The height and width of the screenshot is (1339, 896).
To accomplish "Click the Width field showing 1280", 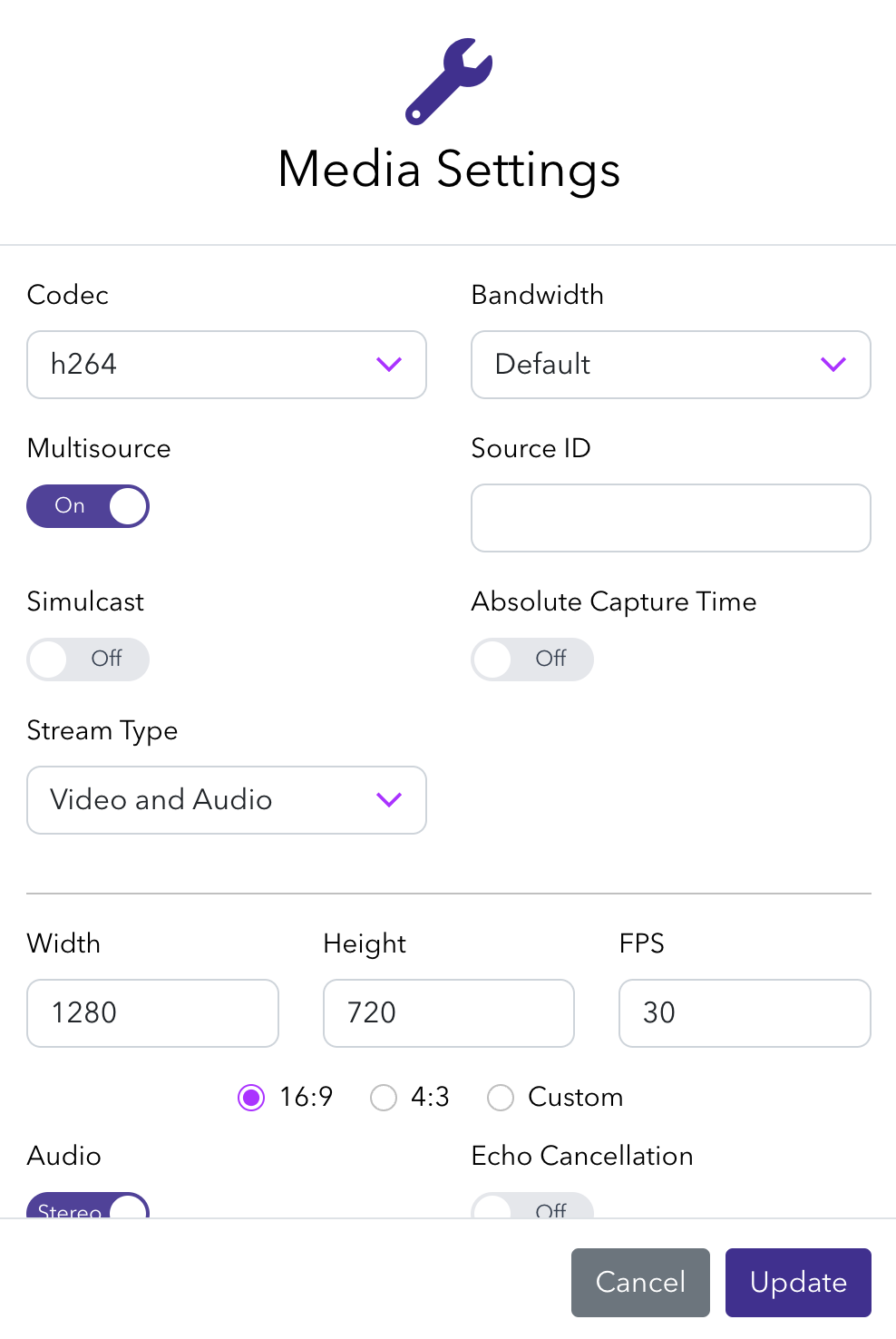I will [152, 1013].
